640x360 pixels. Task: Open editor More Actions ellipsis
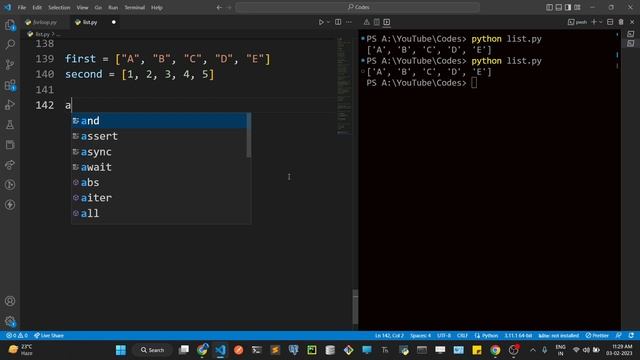(x=349, y=22)
